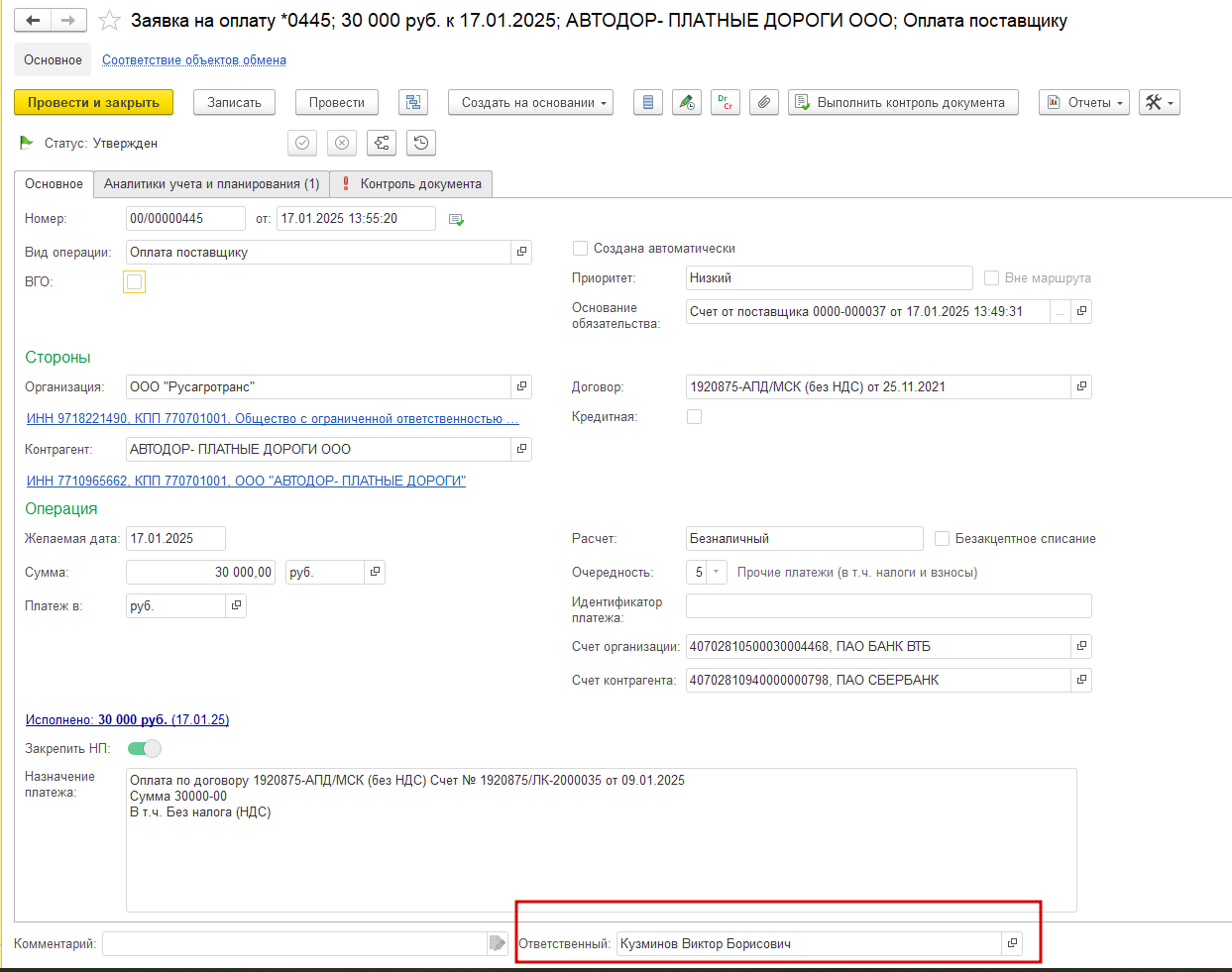
Task: Click Выполнить контроль документа button
Action: tap(903, 102)
